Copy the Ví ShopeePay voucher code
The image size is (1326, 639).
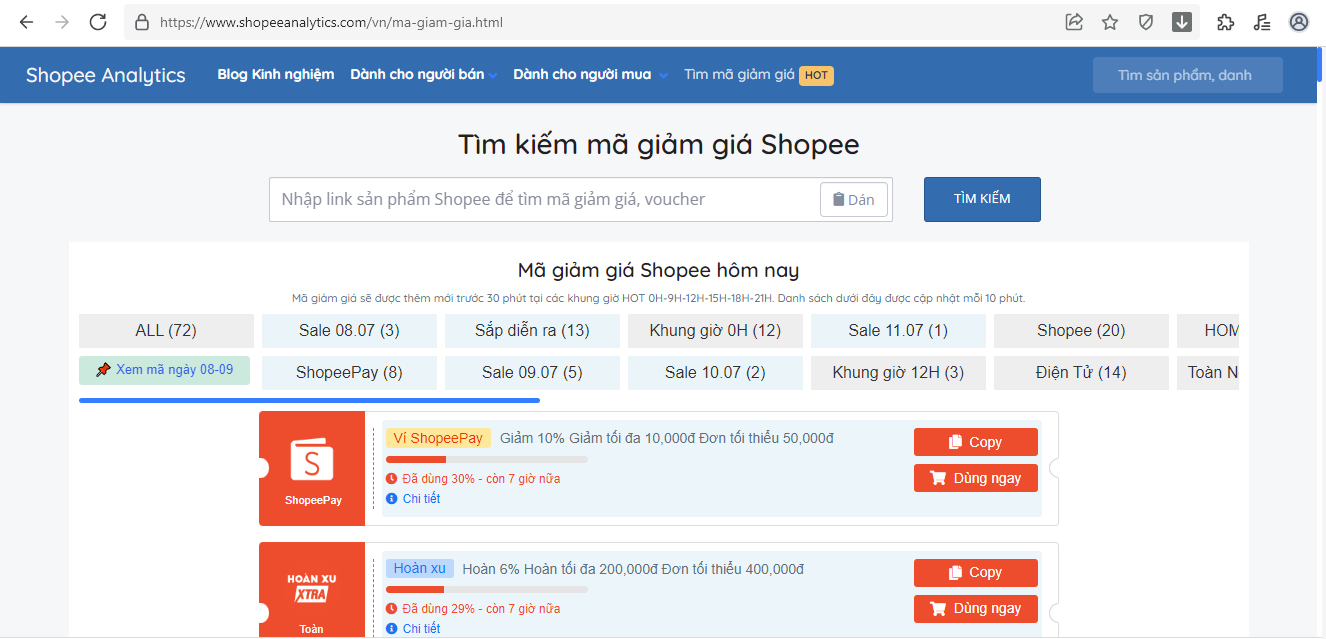coord(975,442)
